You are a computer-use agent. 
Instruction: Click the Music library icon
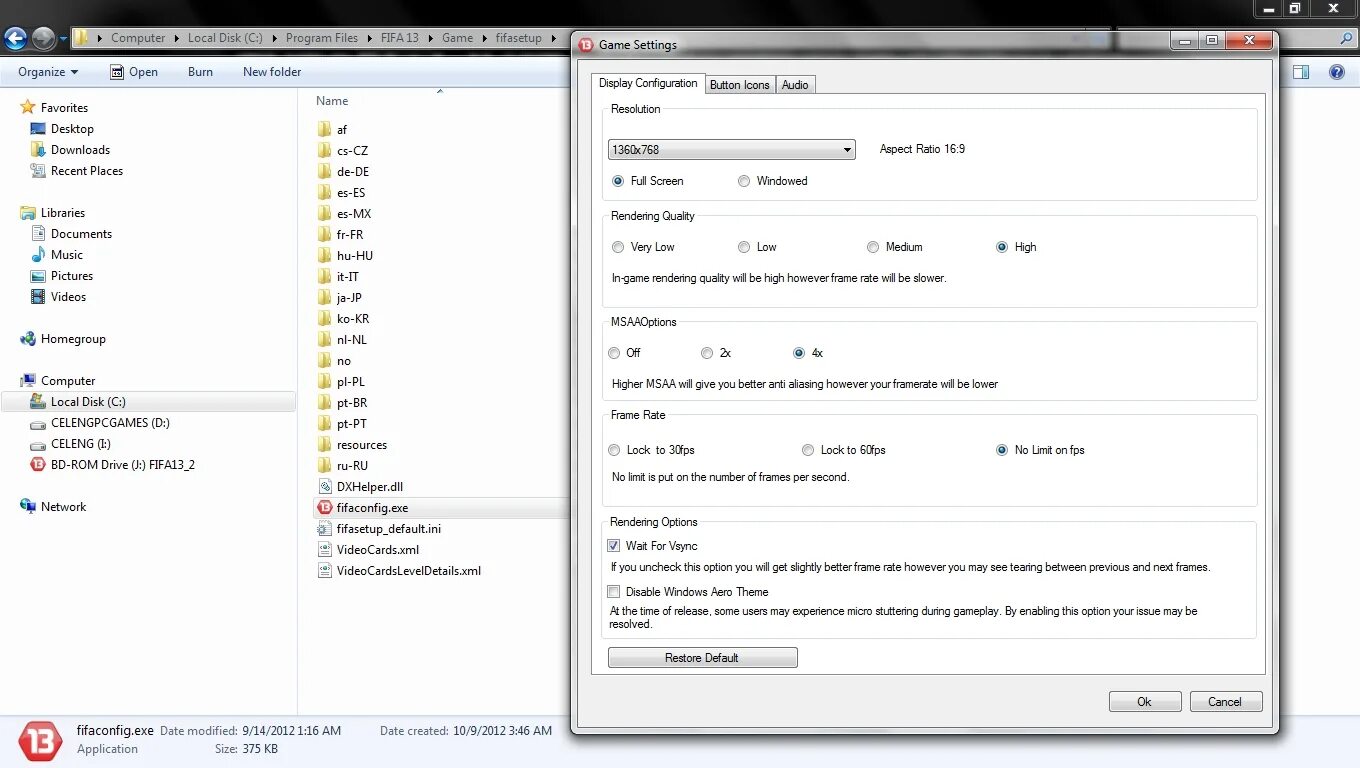coord(38,255)
